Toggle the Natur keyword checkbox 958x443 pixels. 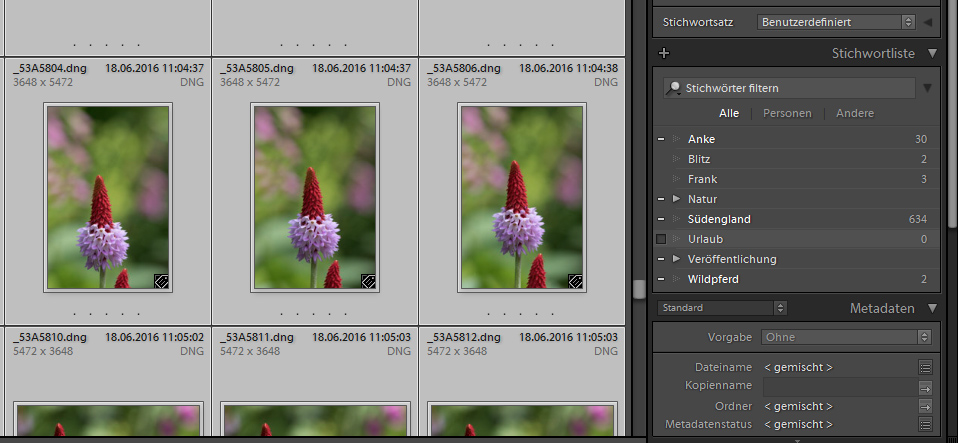click(661, 199)
